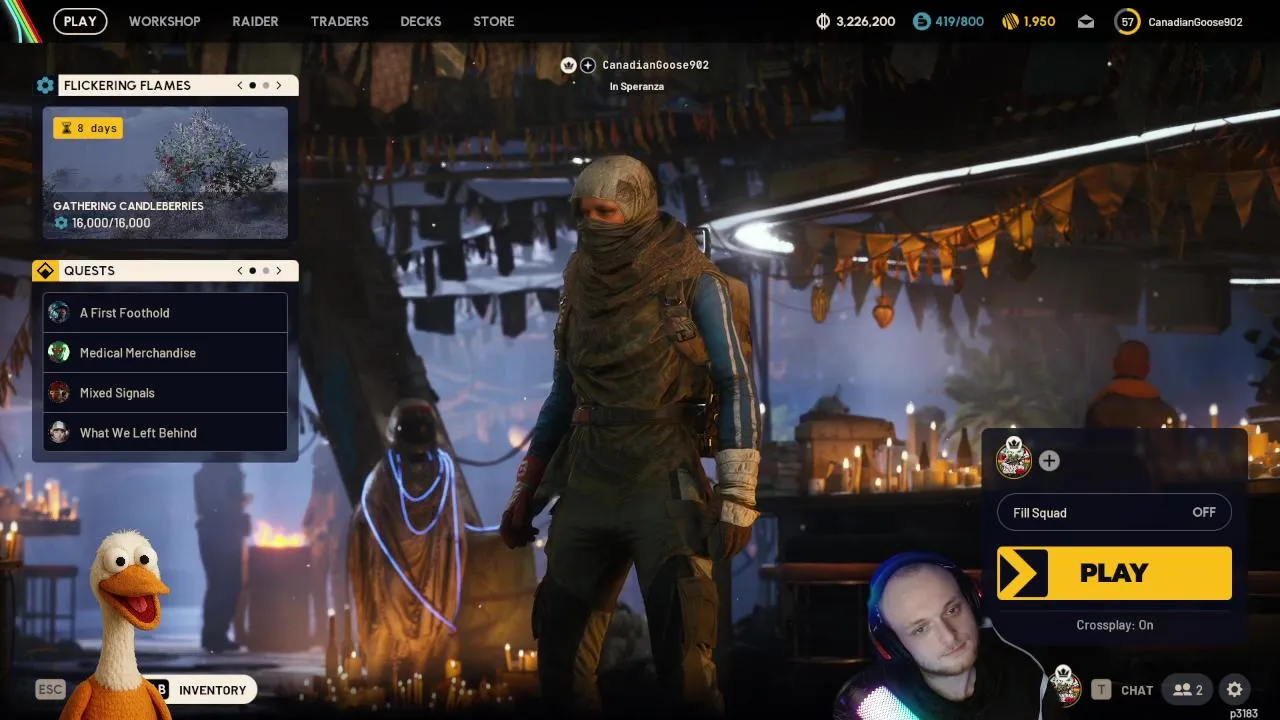Viewport: 1280px width, 720px height.
Task: Open Gathering Candleberries event card
Action: (x=165, y=173)
